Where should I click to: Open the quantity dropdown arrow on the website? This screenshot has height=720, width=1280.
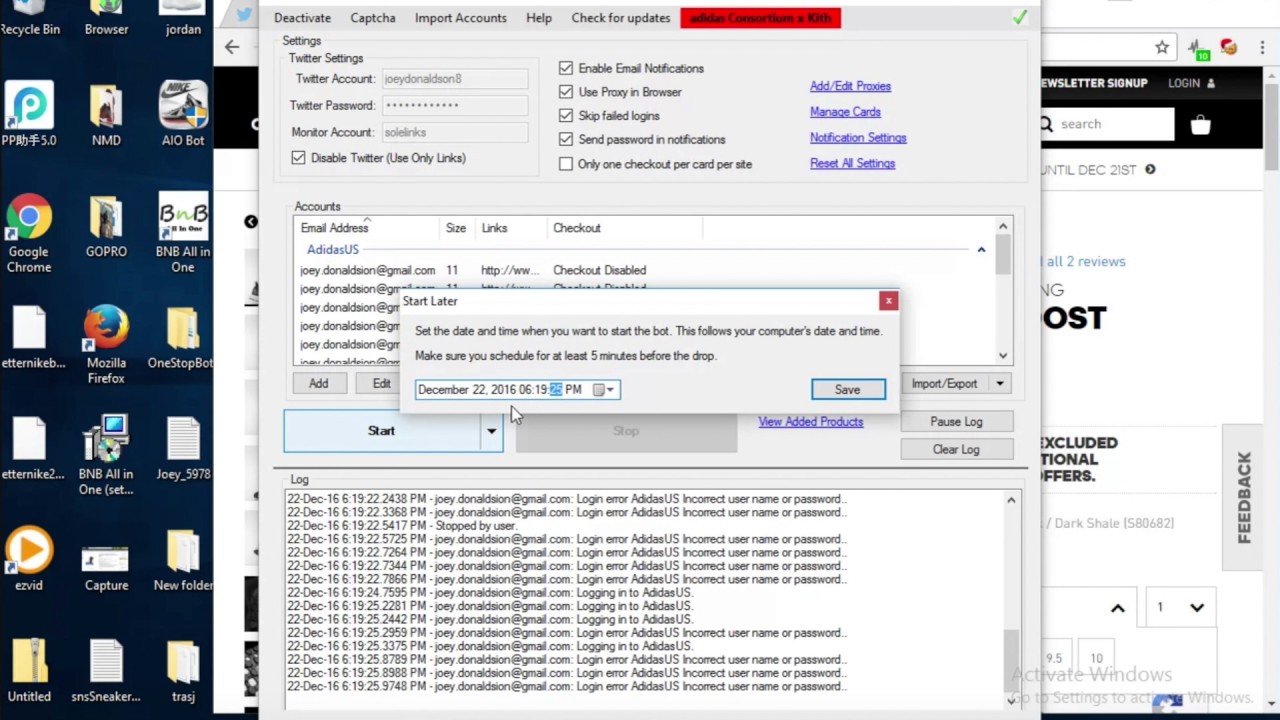point(1196,607)
